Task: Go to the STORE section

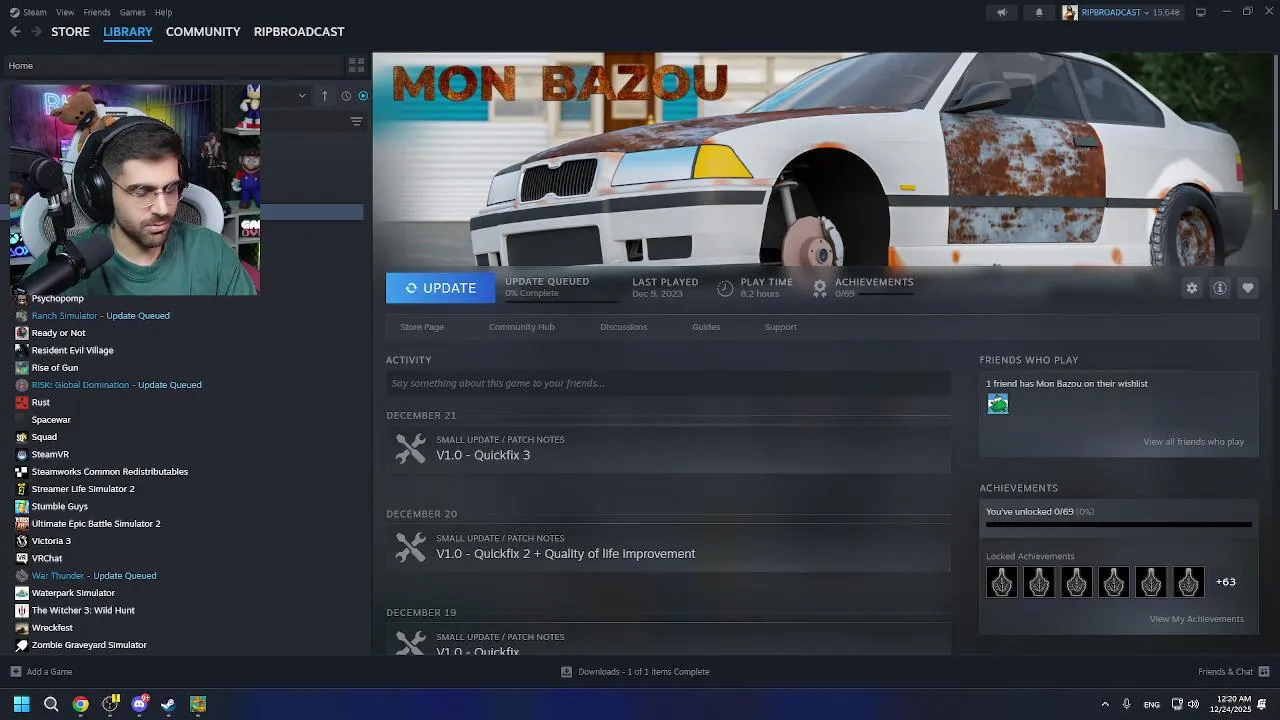Action: click(71, 32)
